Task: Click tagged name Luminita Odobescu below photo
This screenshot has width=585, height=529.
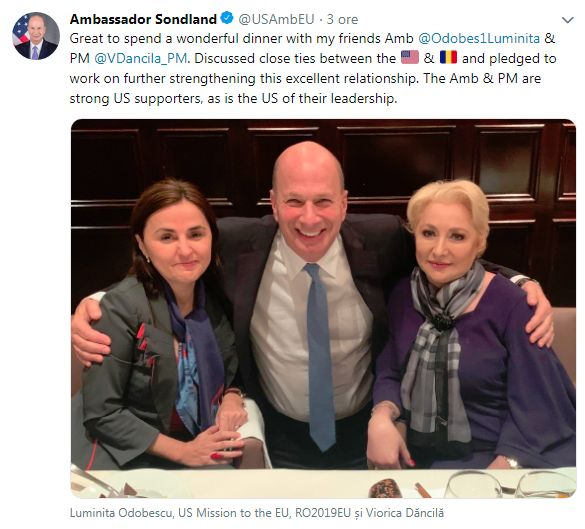Action: pos(122,513)
